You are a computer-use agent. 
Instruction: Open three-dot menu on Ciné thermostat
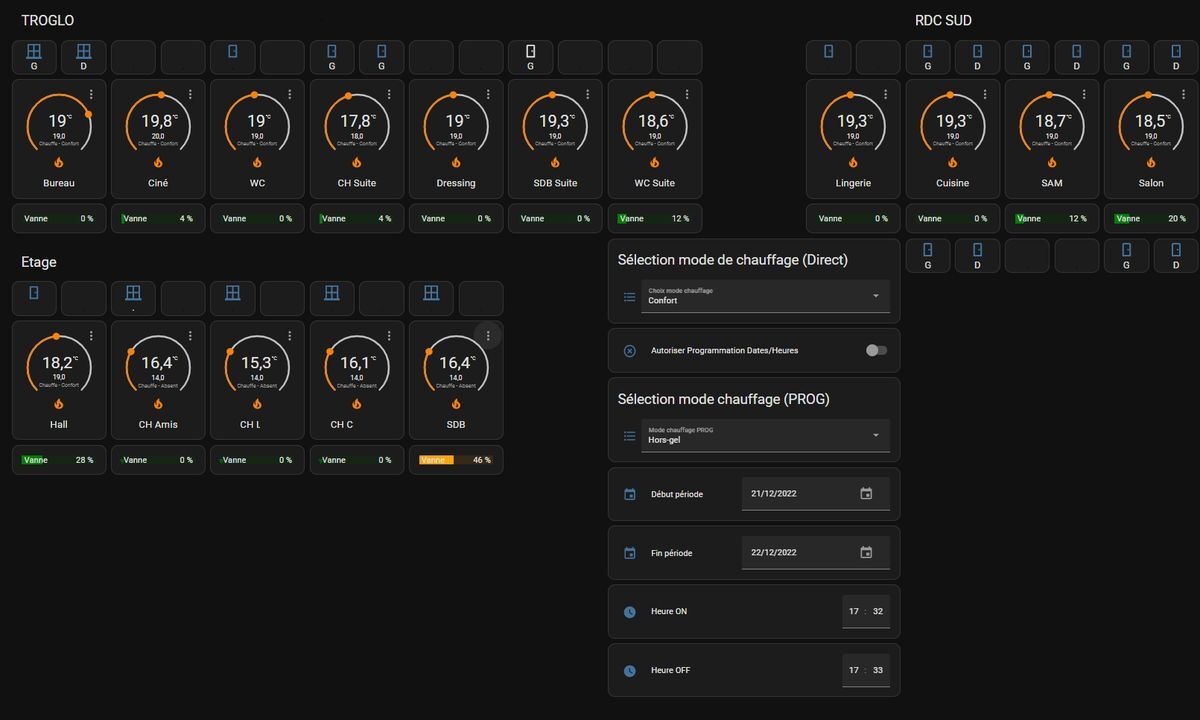(x=190, y=94)
